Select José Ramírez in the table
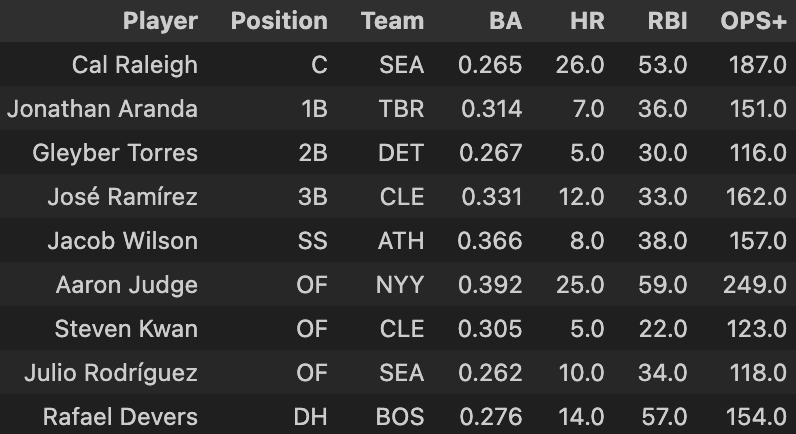This screenshot has height=434, width=796. click(x=122, y=197)
